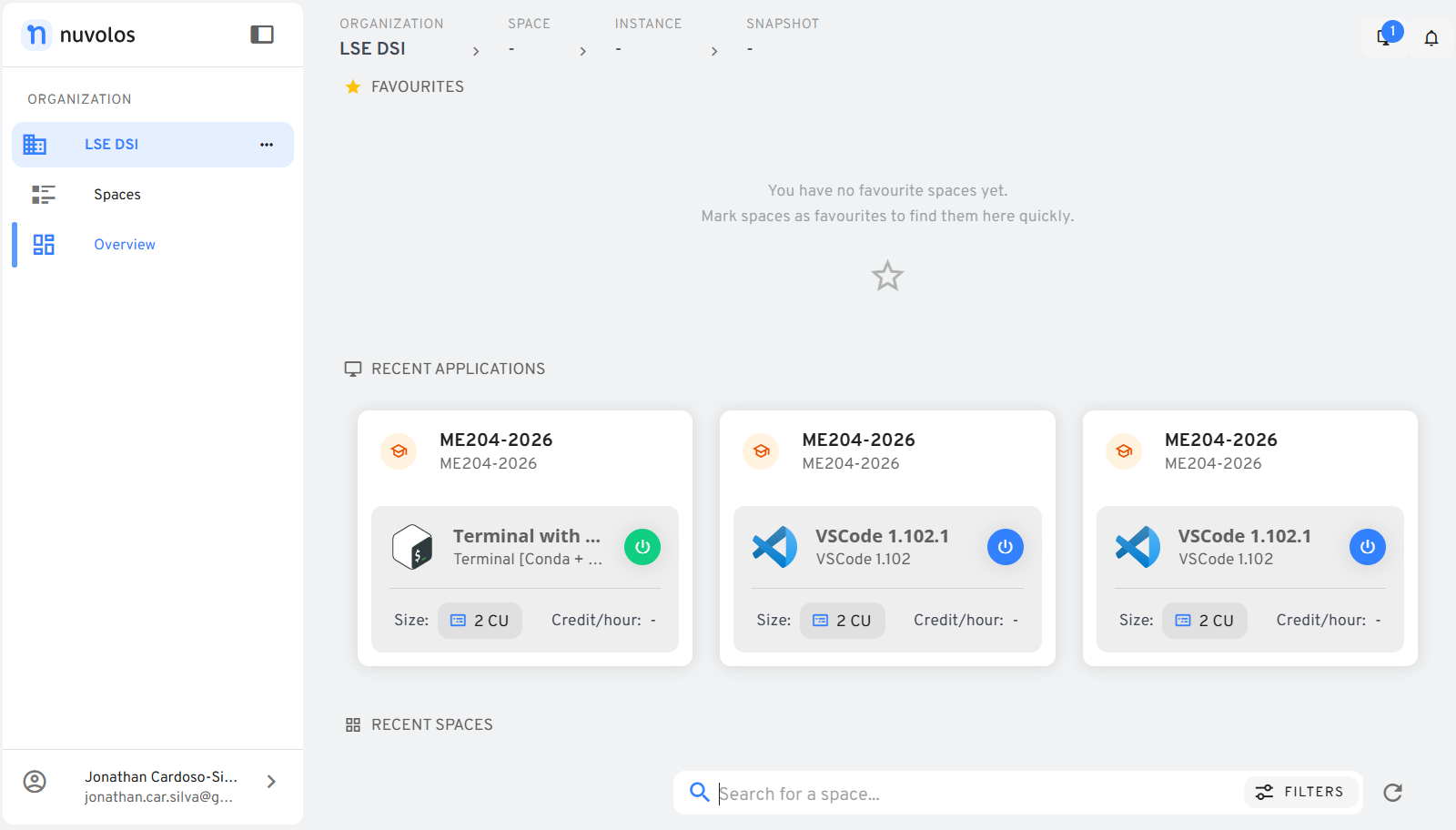Focus the Search for a space field
The height and width of the screenshot is (830, 1456).
978,794
